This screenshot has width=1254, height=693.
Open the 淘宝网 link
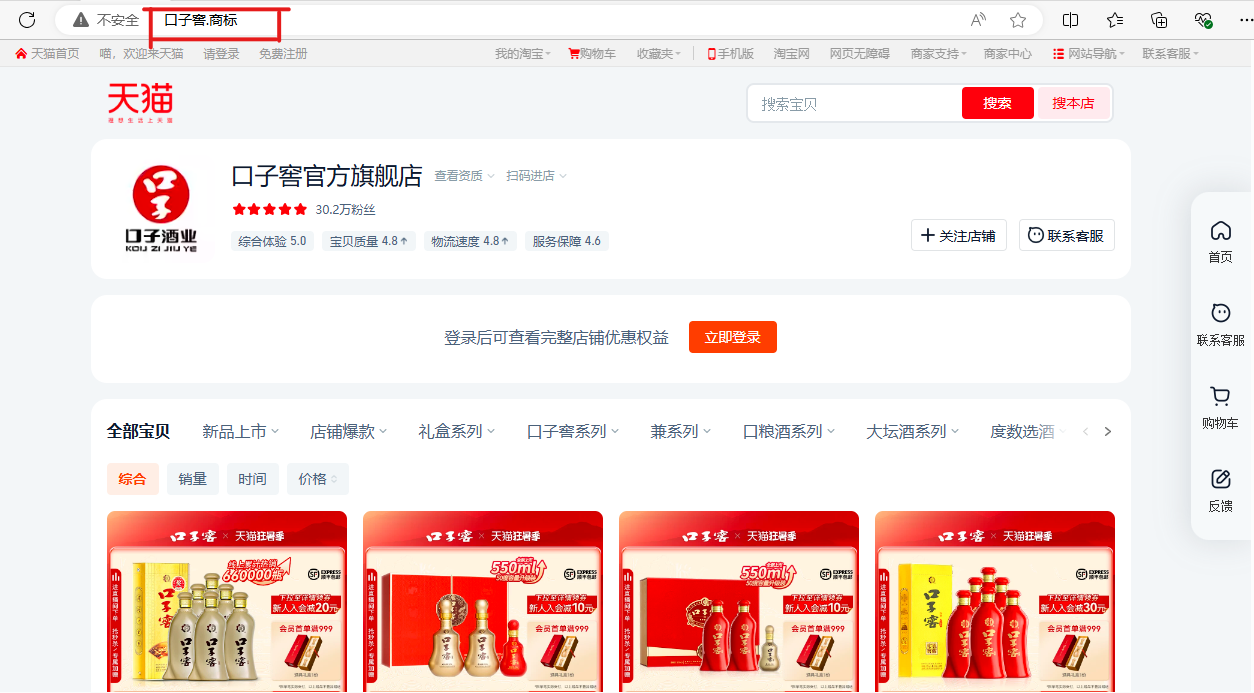pyautogui.click(x=792, y=54)
